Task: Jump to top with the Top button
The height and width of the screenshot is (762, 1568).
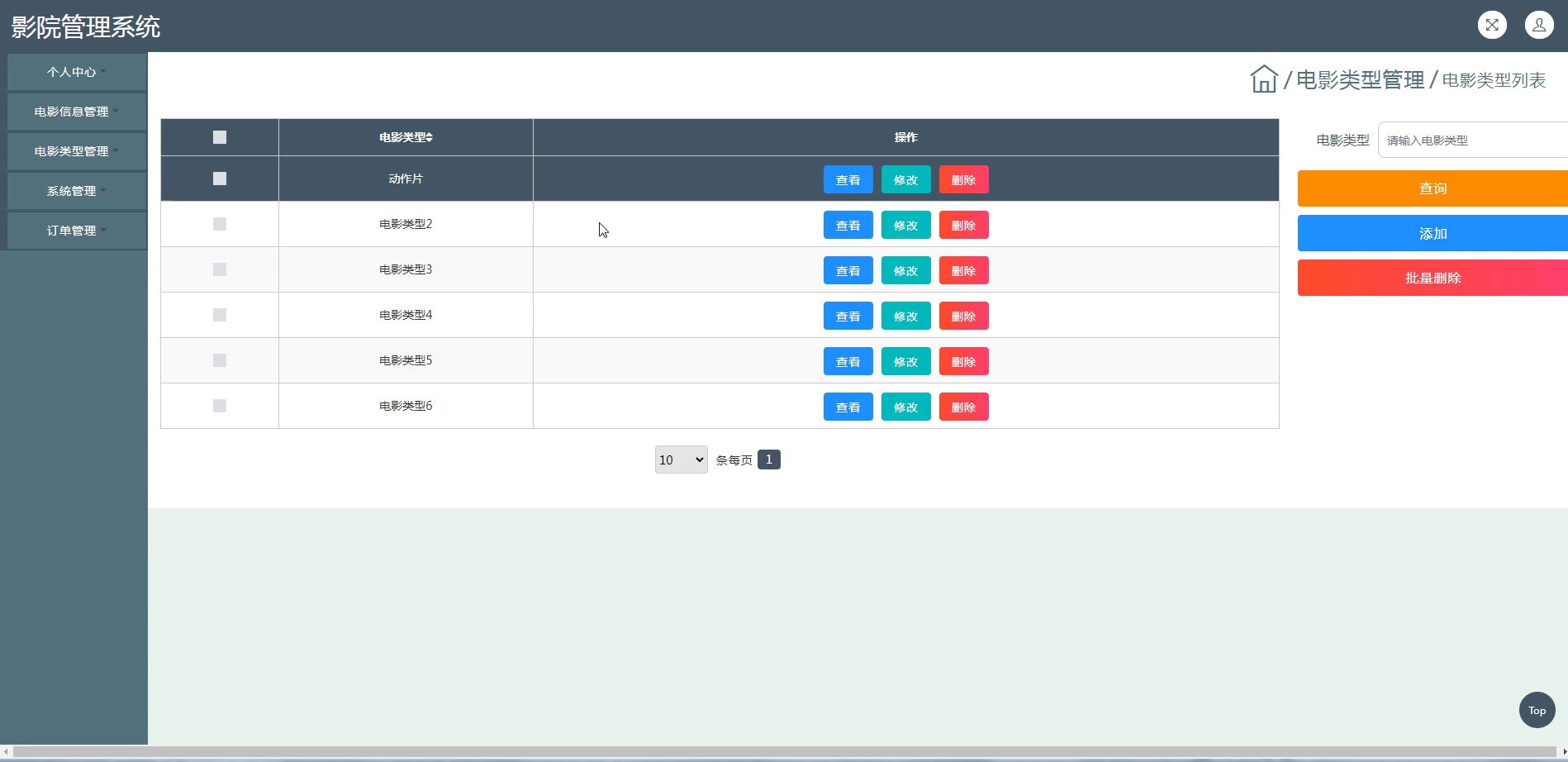Action: coord(1537,710)
